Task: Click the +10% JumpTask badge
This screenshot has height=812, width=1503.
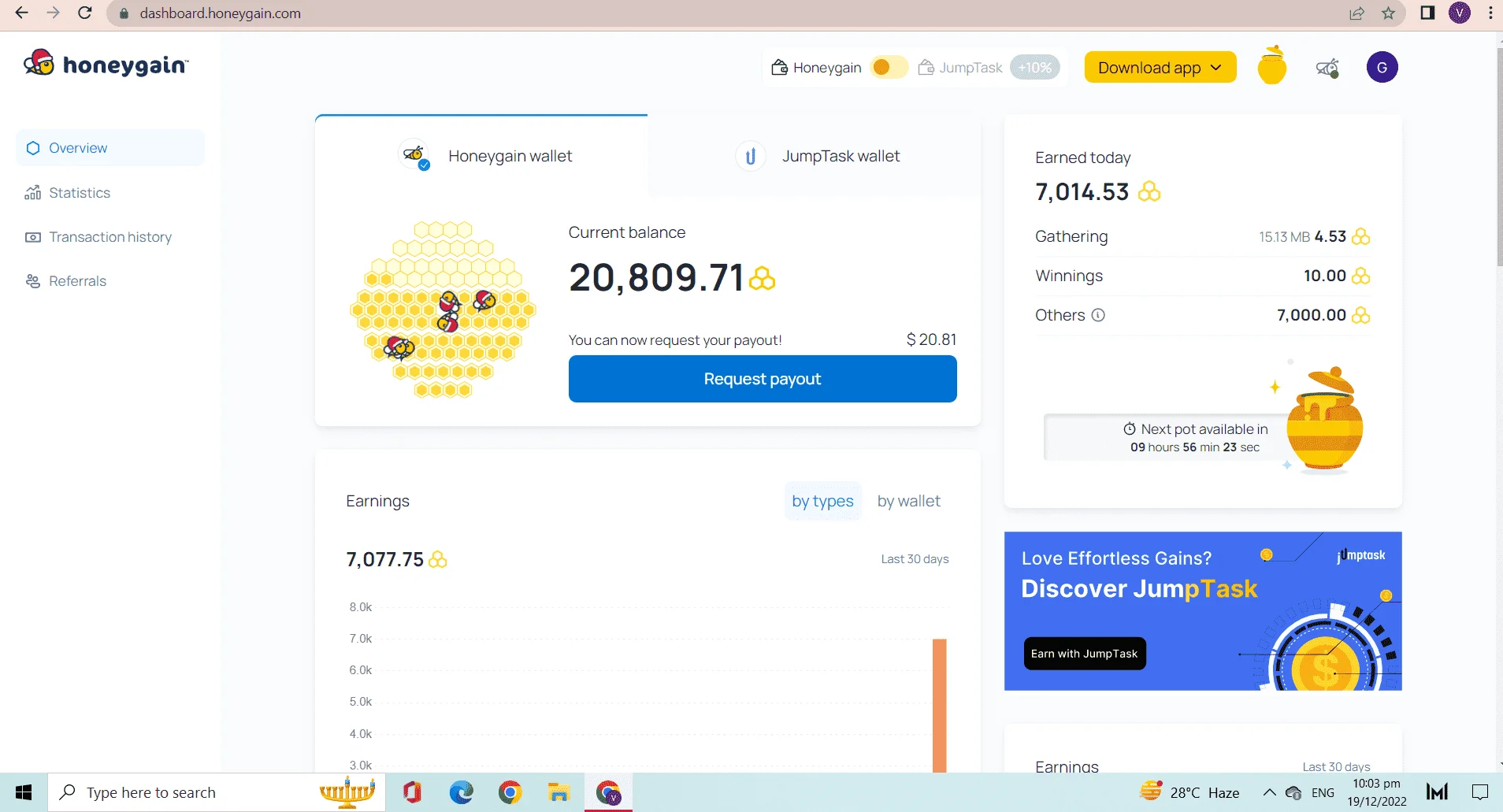Action: click(x=1034, y=68)
